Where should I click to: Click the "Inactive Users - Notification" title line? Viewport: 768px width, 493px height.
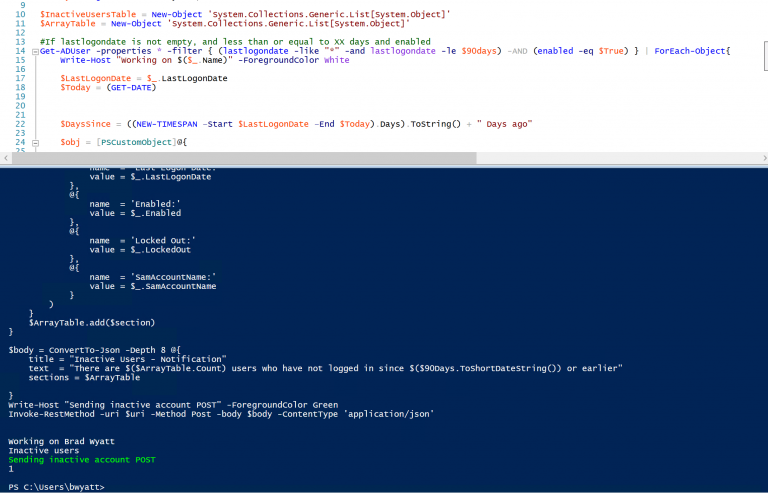127,359
